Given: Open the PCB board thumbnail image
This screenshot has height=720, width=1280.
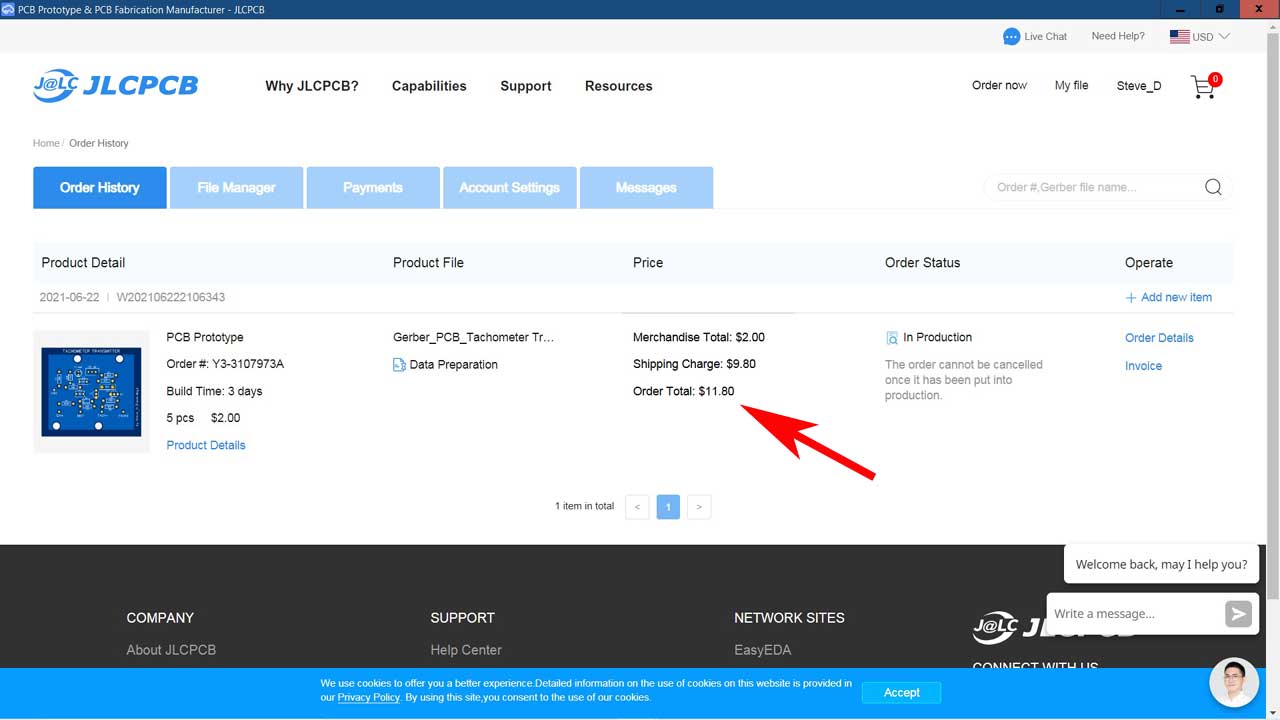Looking at the screenshot, I should [x=91, y=391].
